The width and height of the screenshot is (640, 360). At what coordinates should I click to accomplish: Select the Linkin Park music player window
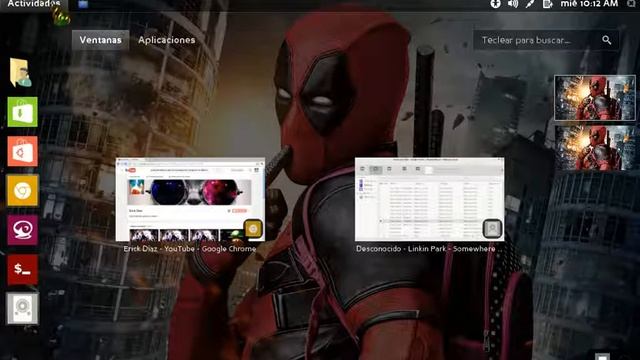click(429, 199)
